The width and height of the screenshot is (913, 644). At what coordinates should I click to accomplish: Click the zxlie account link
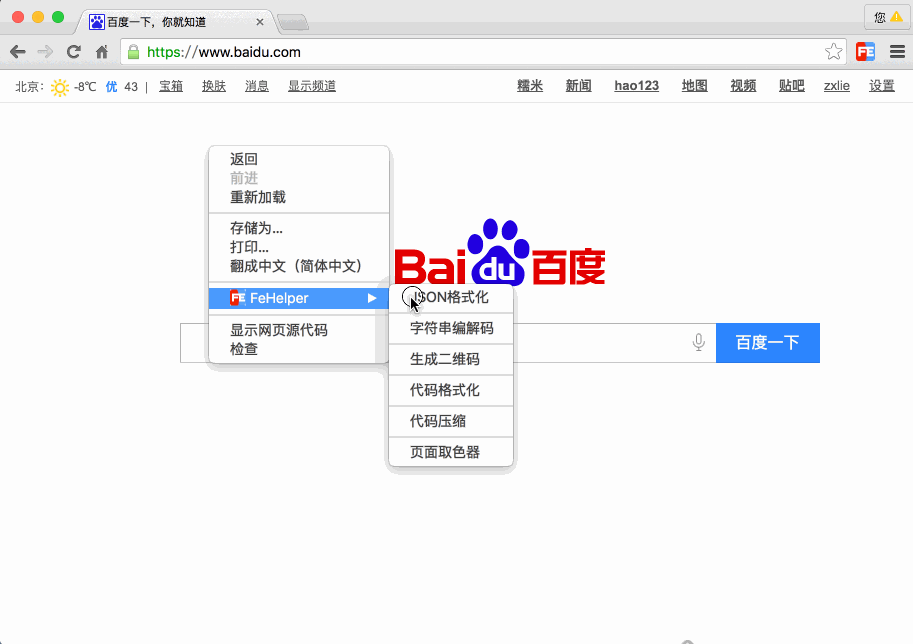836,86
